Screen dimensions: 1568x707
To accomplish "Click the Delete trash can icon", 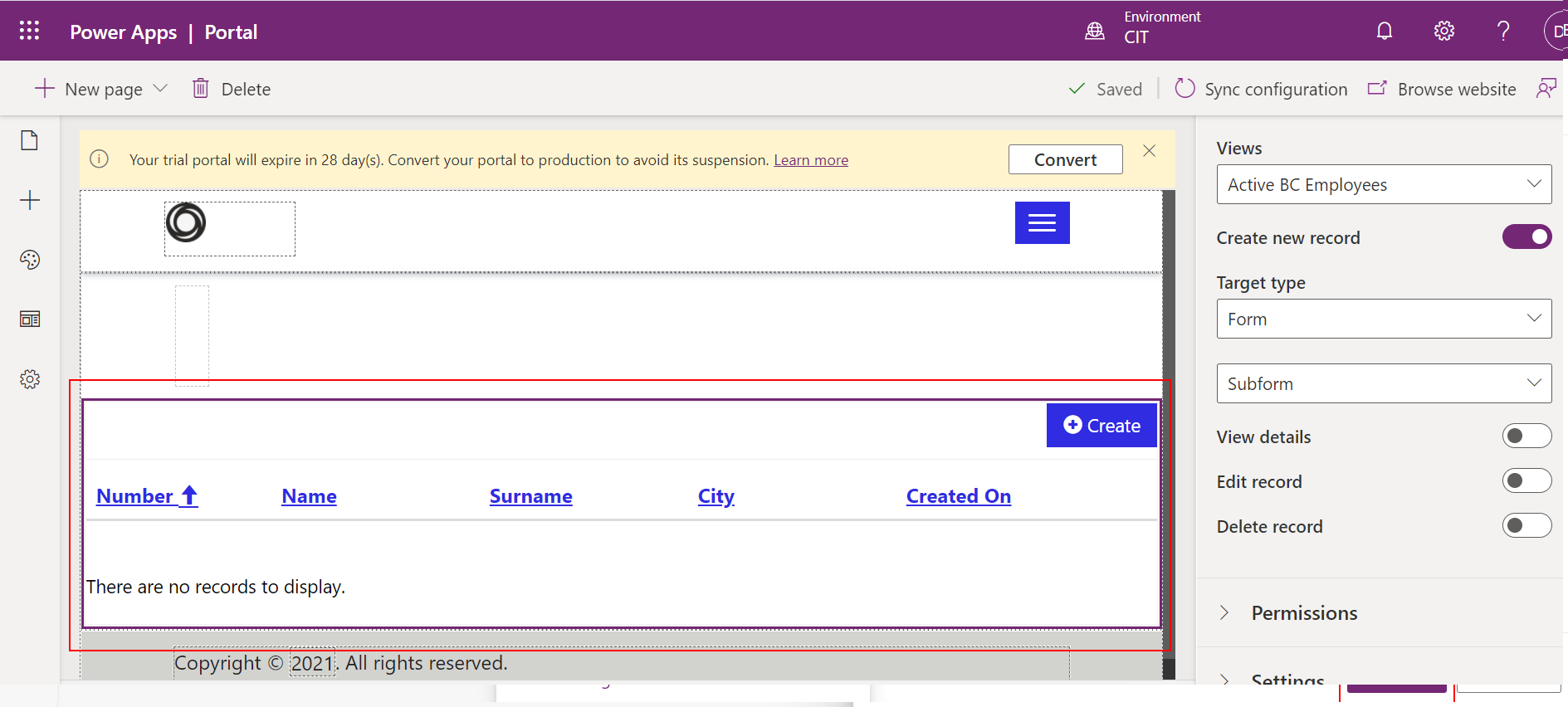I will click(x=200, y=88).
